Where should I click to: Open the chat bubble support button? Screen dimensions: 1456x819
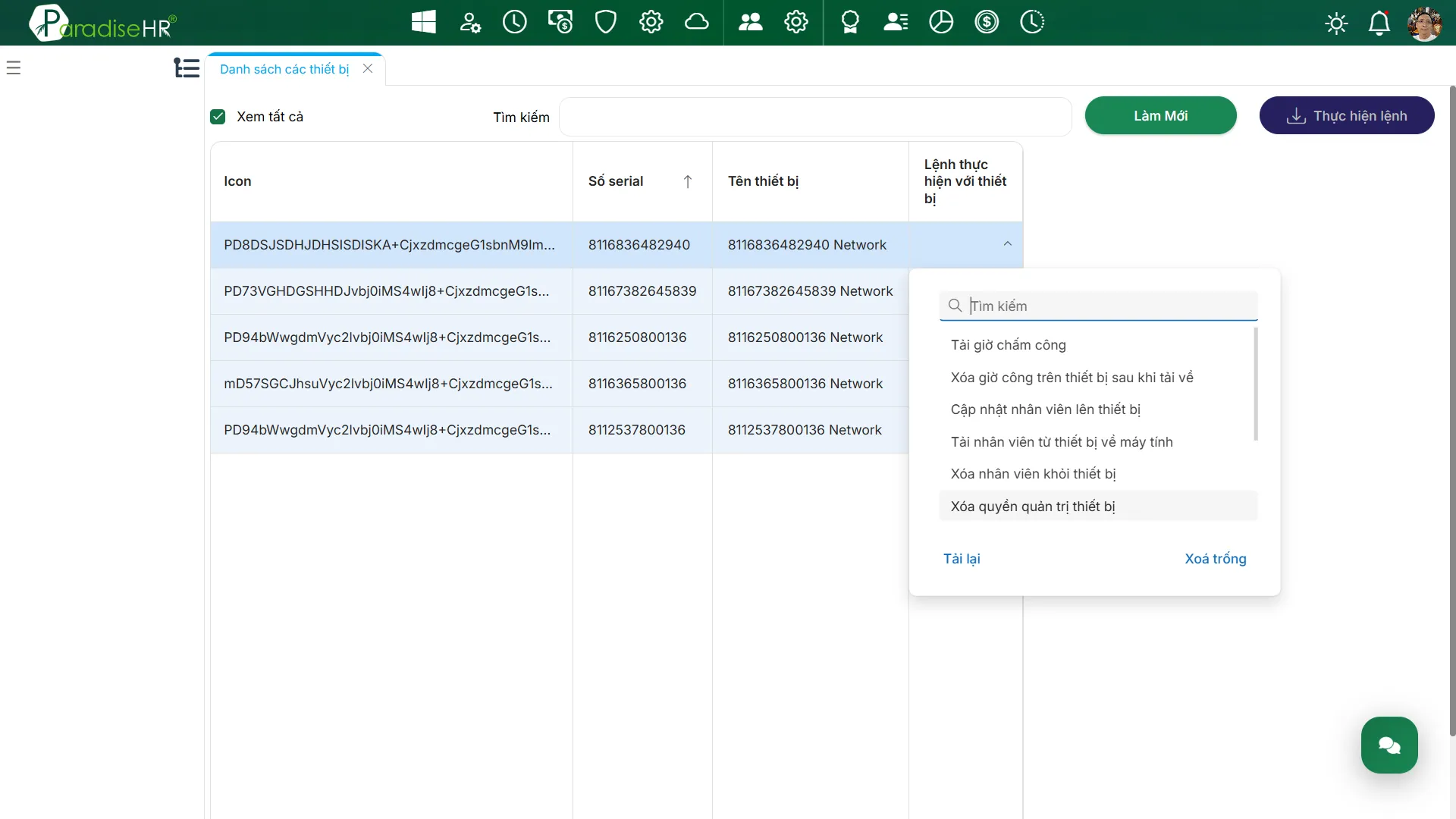click(x=1389, y=745)
